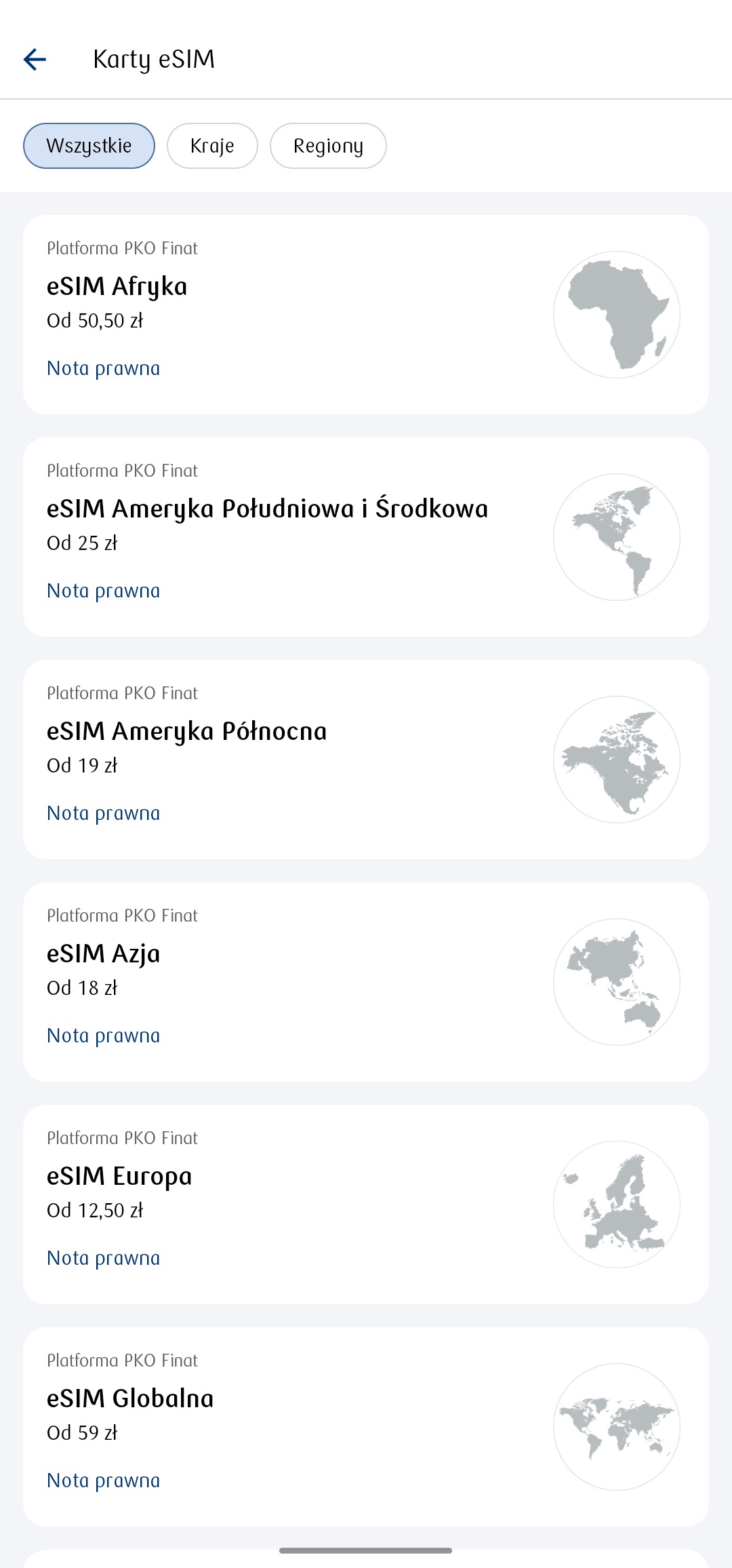Tap the South and Central America map icon
Viewport: 732px width, 1568px height.
coord(616,537)
